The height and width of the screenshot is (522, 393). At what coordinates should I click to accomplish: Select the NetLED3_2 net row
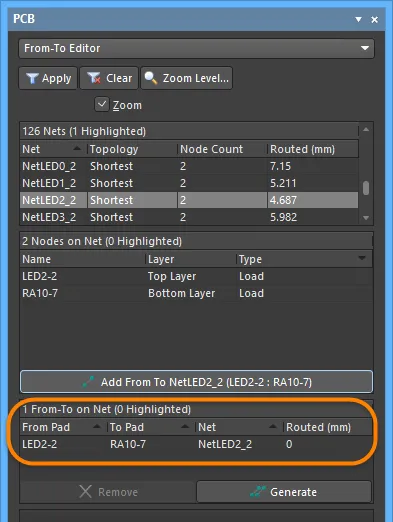pos(189,217)
